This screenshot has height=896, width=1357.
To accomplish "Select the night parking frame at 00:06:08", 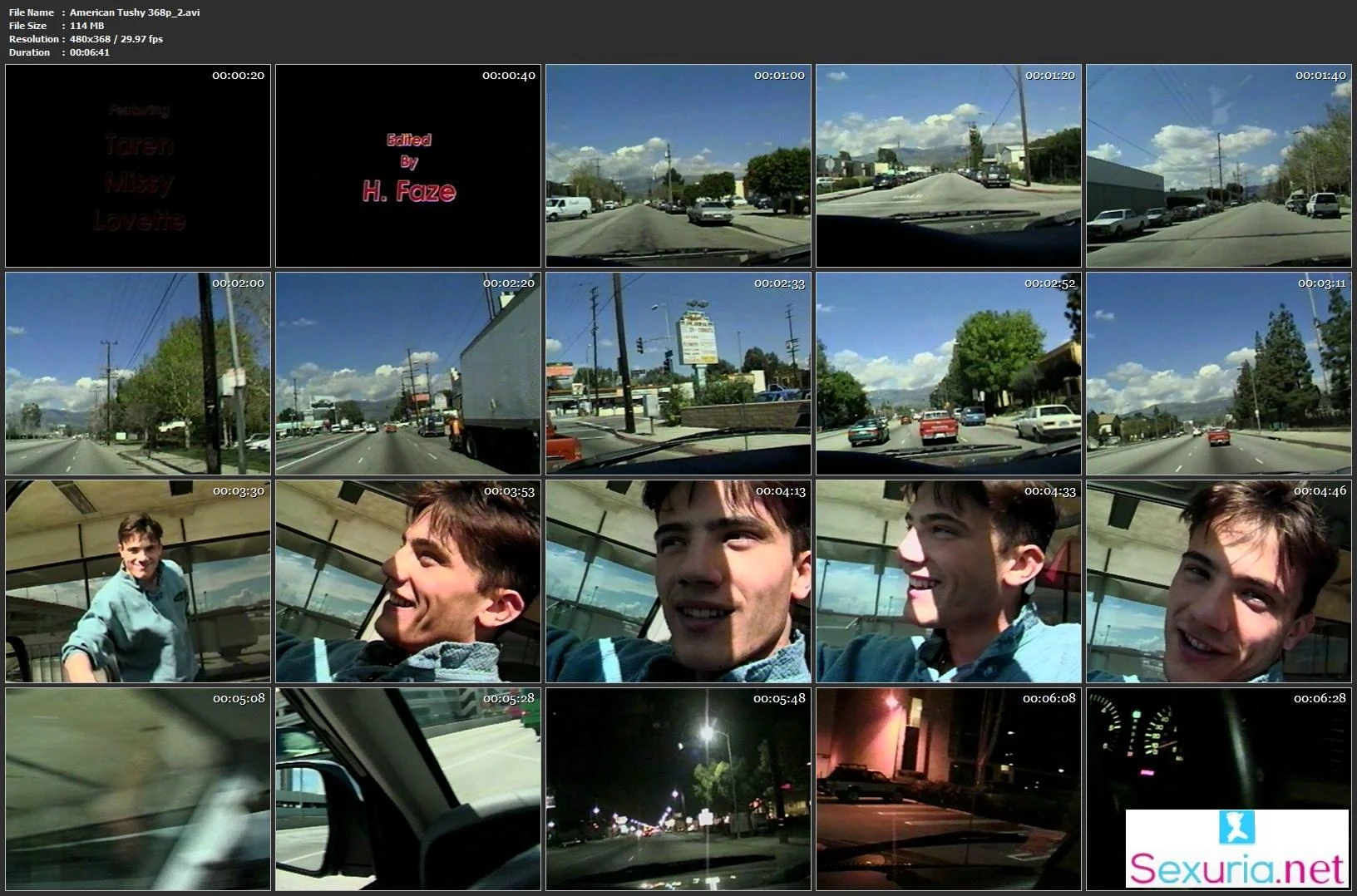I will pos(949,789).
